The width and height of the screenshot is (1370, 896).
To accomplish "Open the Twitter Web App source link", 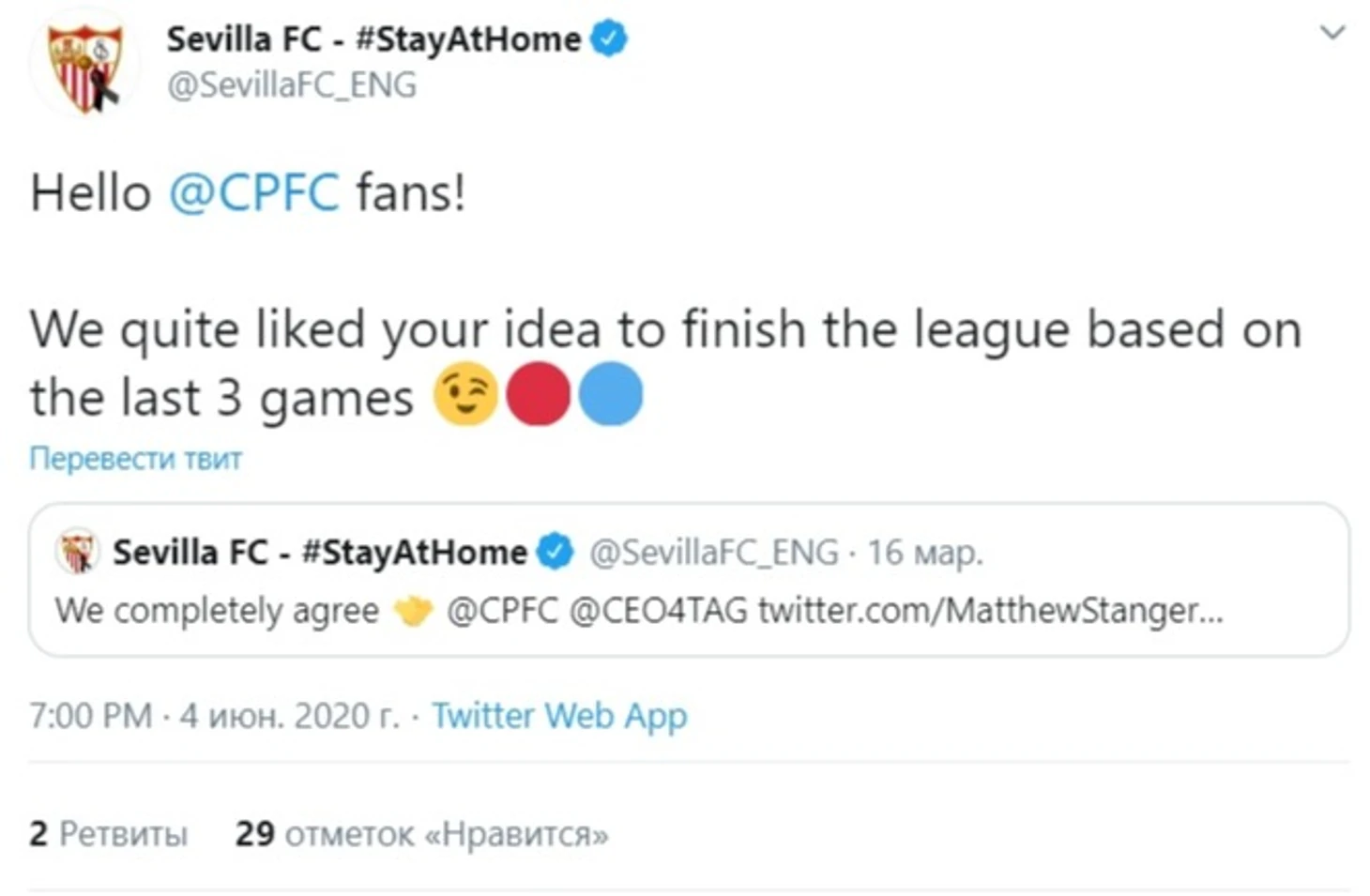I will tap(559, 716).
